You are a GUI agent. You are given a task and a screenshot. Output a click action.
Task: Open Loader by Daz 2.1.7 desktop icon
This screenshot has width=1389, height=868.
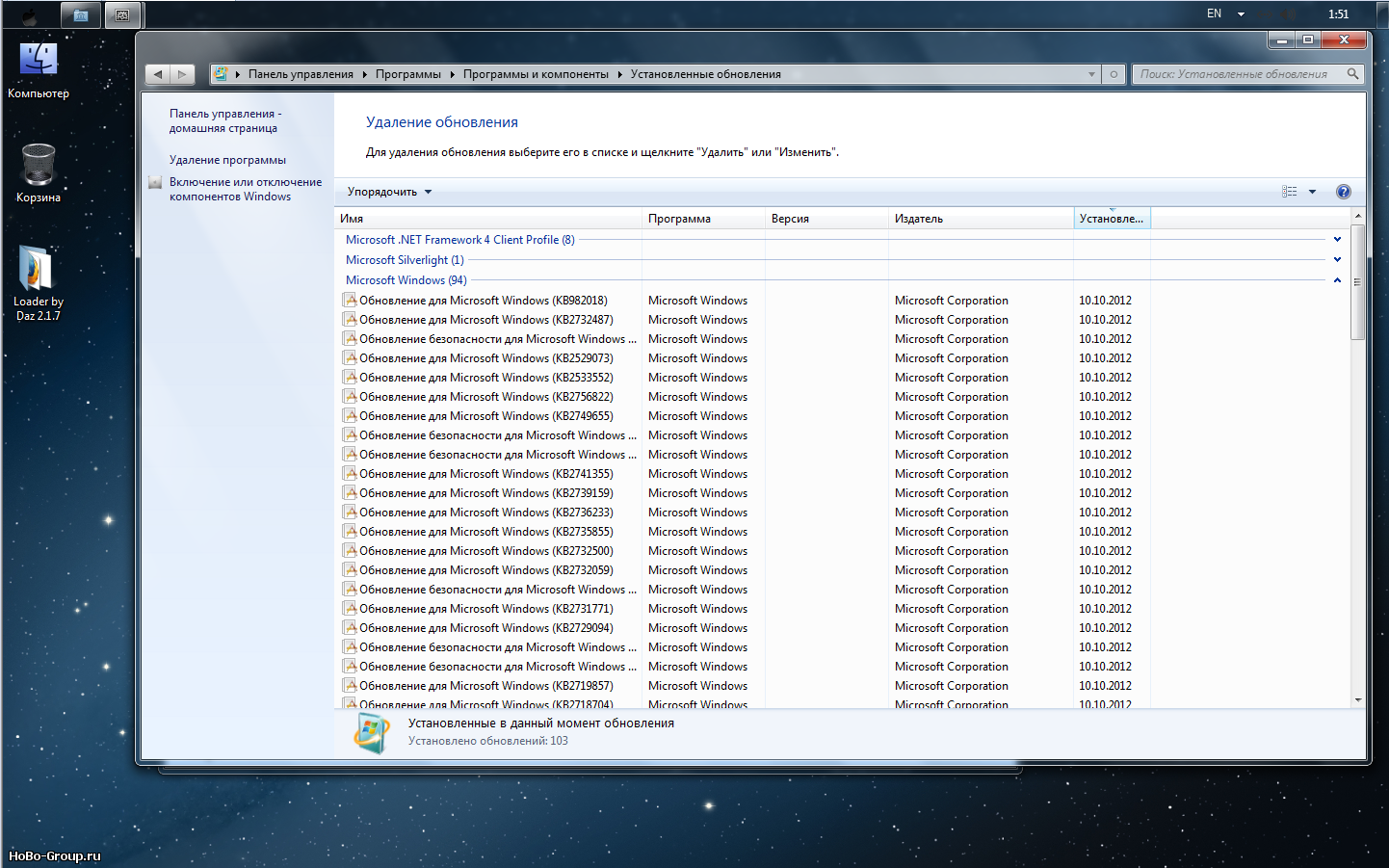coord(39,283)
